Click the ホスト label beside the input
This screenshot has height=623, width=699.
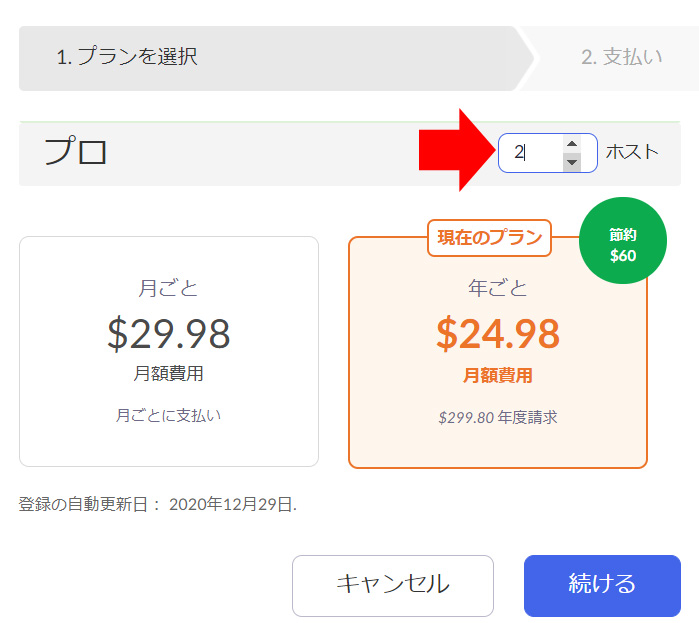coord(632,152)
